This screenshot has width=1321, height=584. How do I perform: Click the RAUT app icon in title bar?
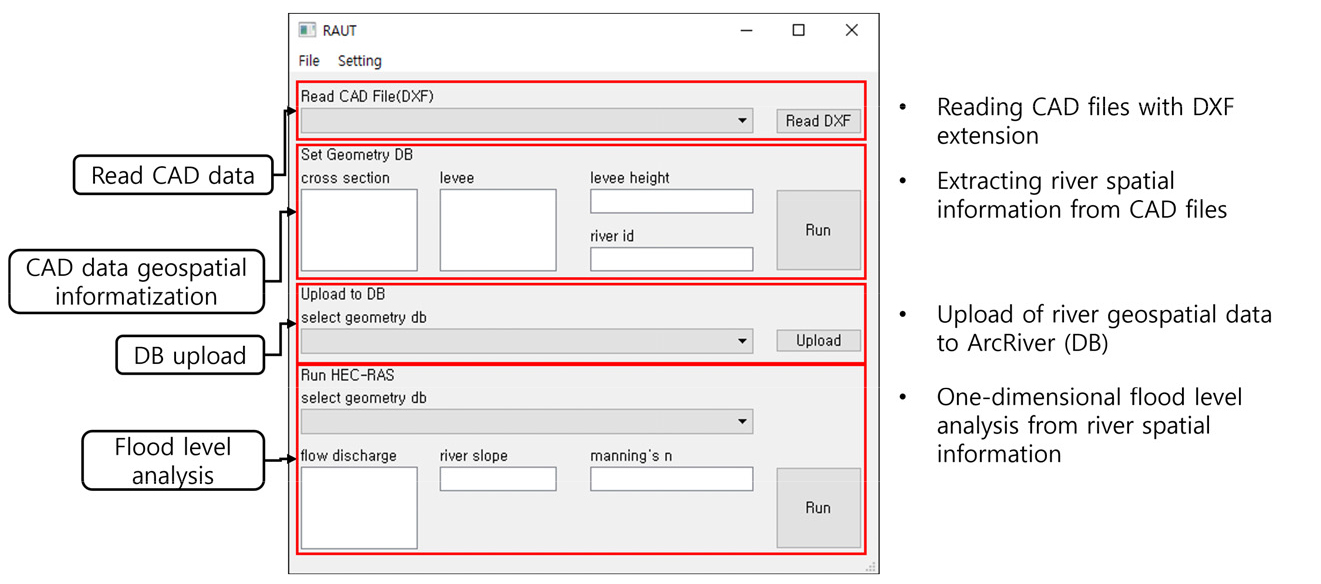click(307, 30)
